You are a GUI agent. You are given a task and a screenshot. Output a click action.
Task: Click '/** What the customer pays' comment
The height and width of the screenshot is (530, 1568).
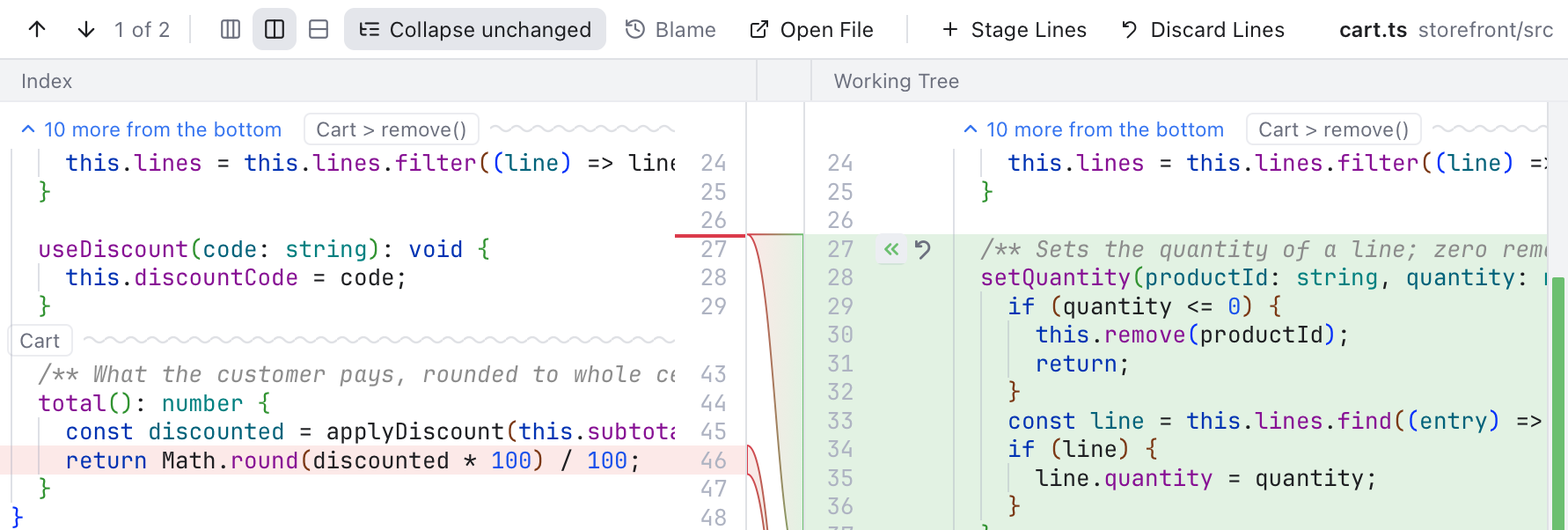pos(356,374)
